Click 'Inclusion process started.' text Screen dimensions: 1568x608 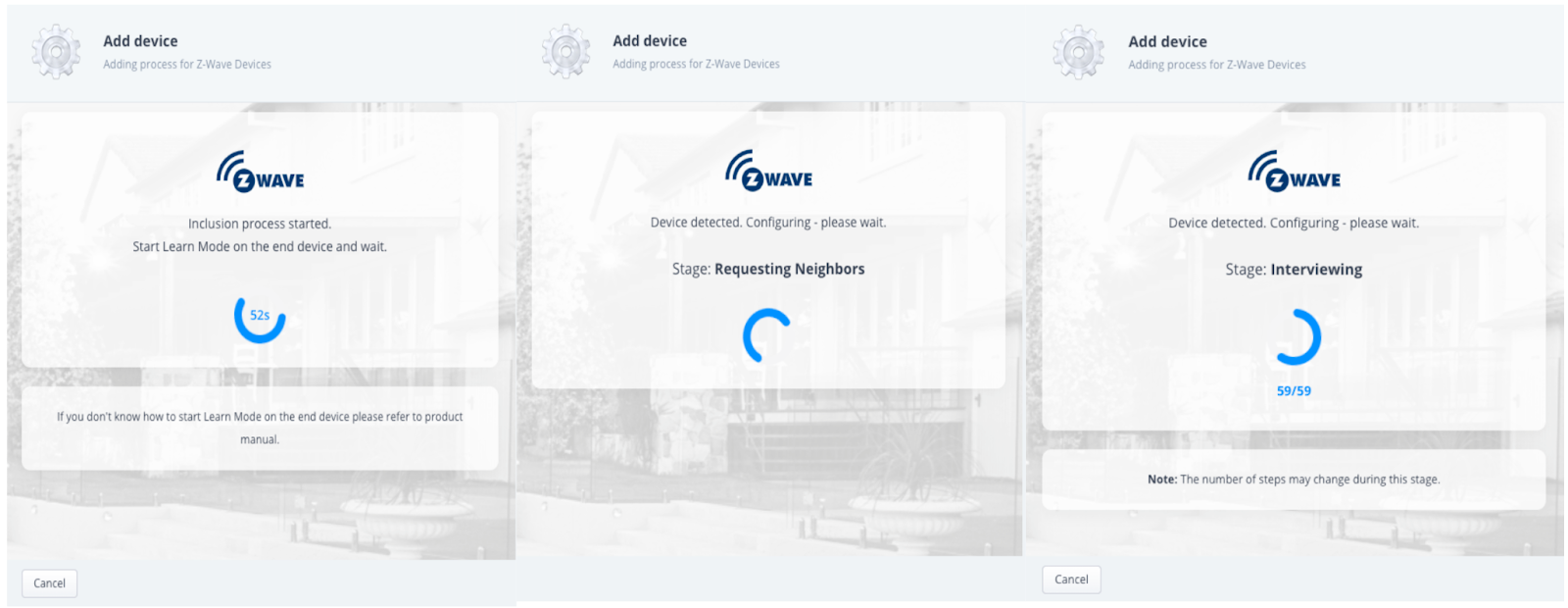pyautogui.click(x=260, y=224)
